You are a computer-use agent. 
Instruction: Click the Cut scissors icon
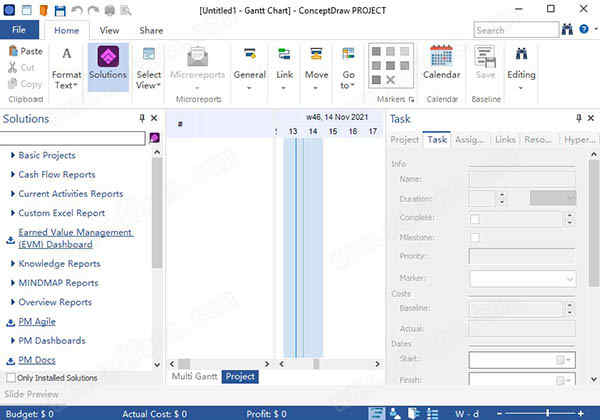[x=13, y=67]
